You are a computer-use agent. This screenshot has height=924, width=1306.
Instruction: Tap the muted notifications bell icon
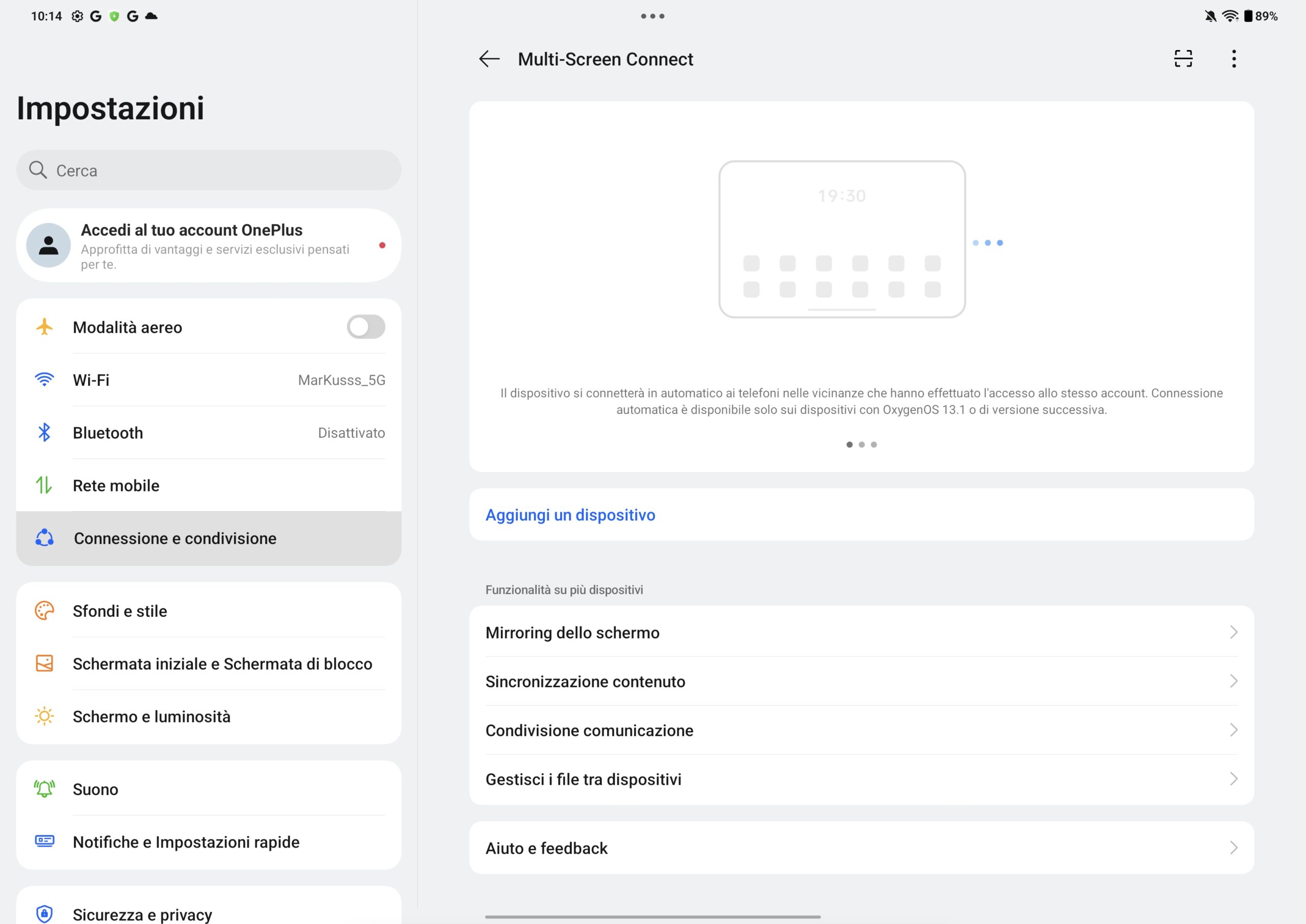1211,16
